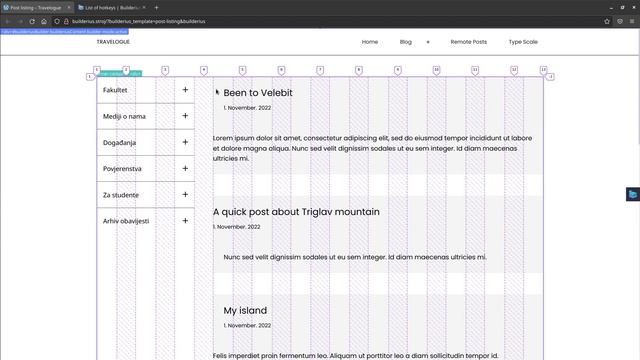Viewport: 640px width, 360px height.
Task: Open the Blog menu item
Action: pos(406,42)
